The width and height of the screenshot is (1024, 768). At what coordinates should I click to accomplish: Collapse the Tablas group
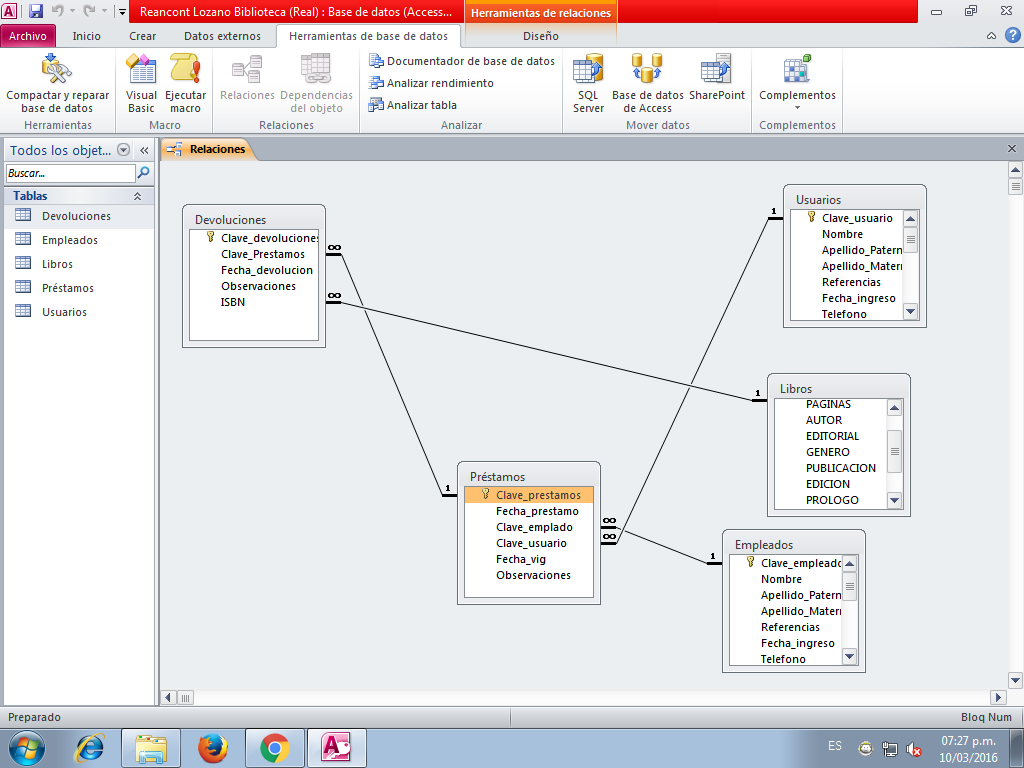[x=138, y=197]
